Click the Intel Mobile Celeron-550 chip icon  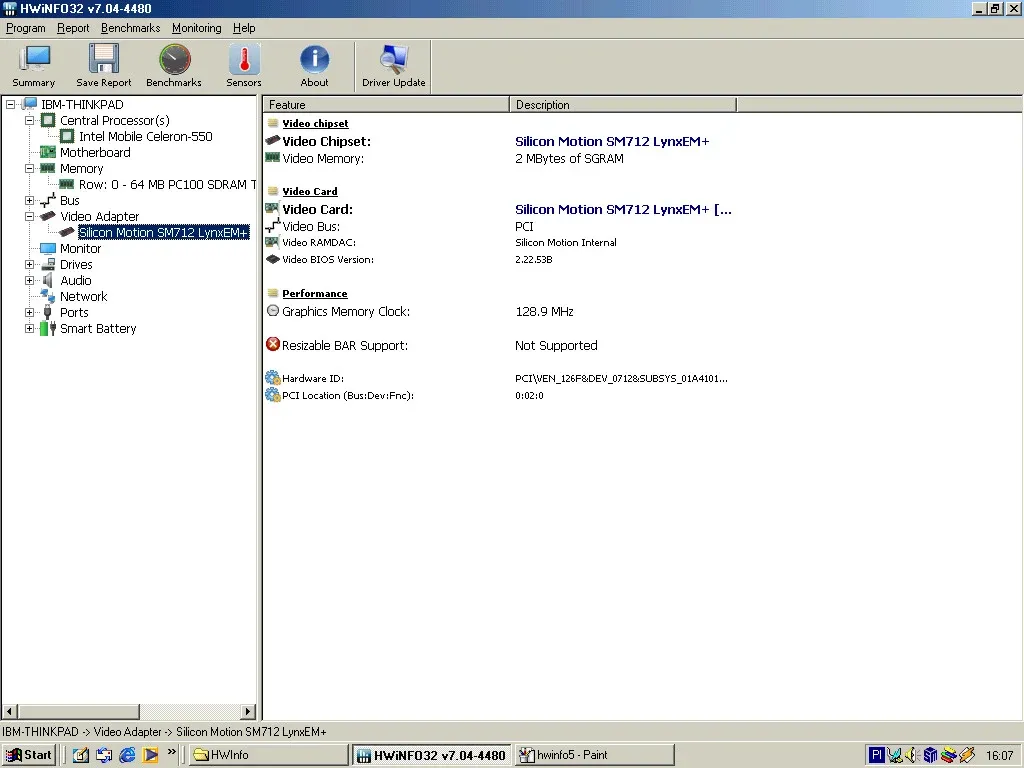[x=67, y=136]
